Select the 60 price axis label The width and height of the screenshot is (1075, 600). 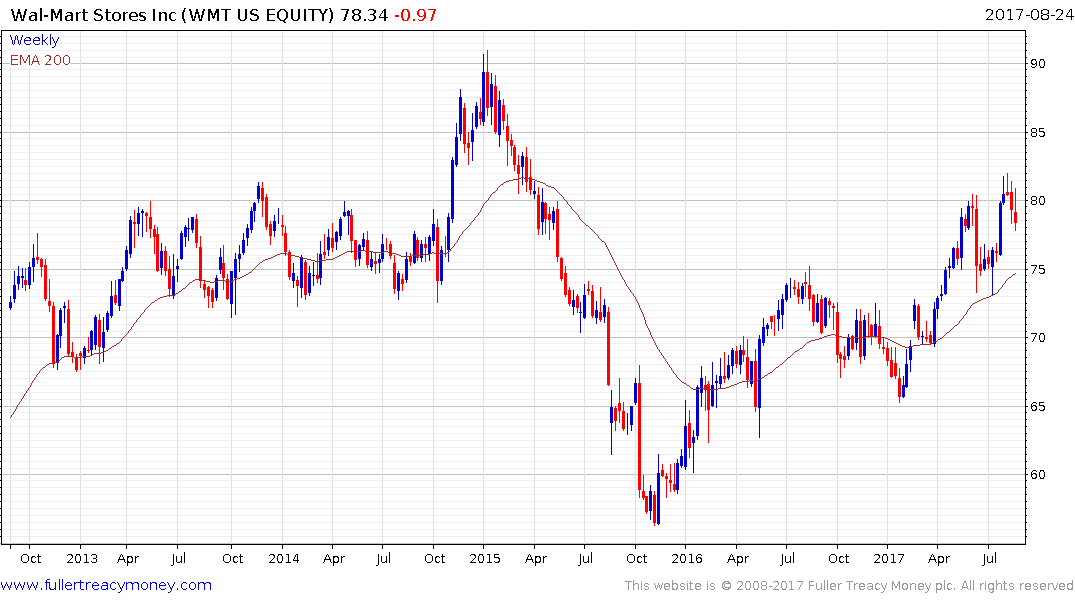coord(1037,475)
